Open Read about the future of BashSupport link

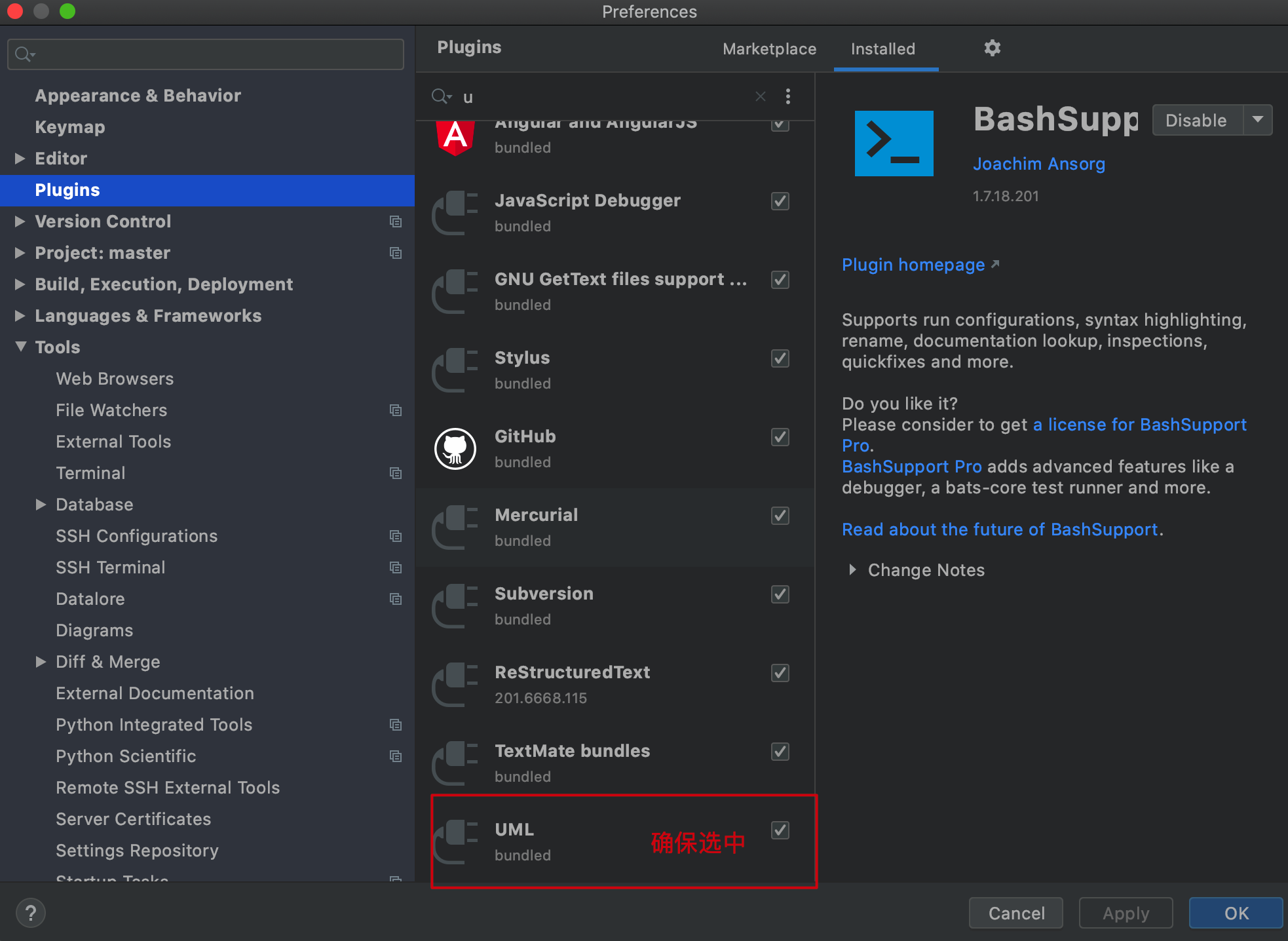point(1000,529)
